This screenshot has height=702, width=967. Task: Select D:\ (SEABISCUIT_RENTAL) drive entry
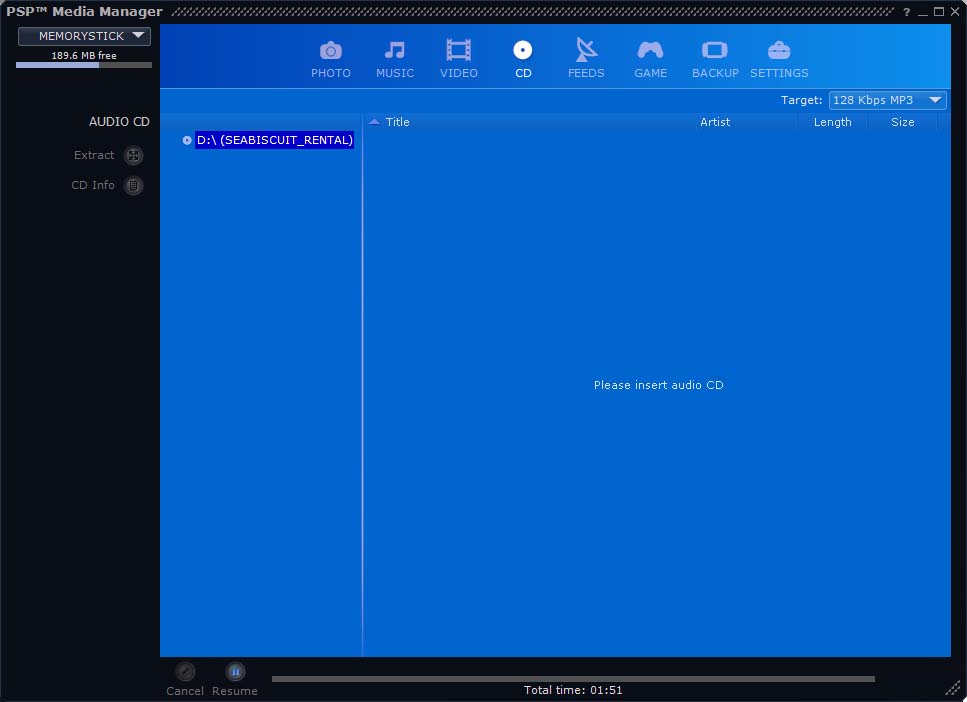click(274, 140)
